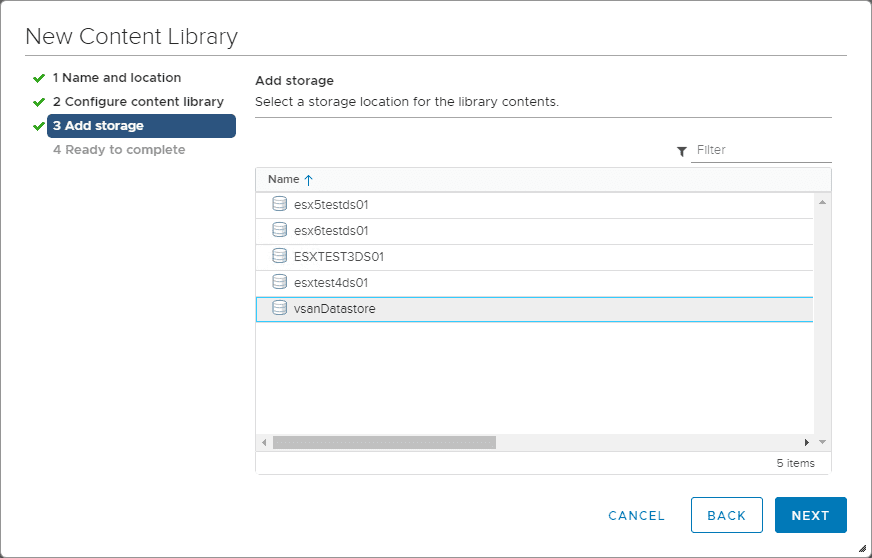Image resolution: width=872 pixels, height=558 pixels.
Task: Go to step 1 Name and location
Action: point(117,78)
